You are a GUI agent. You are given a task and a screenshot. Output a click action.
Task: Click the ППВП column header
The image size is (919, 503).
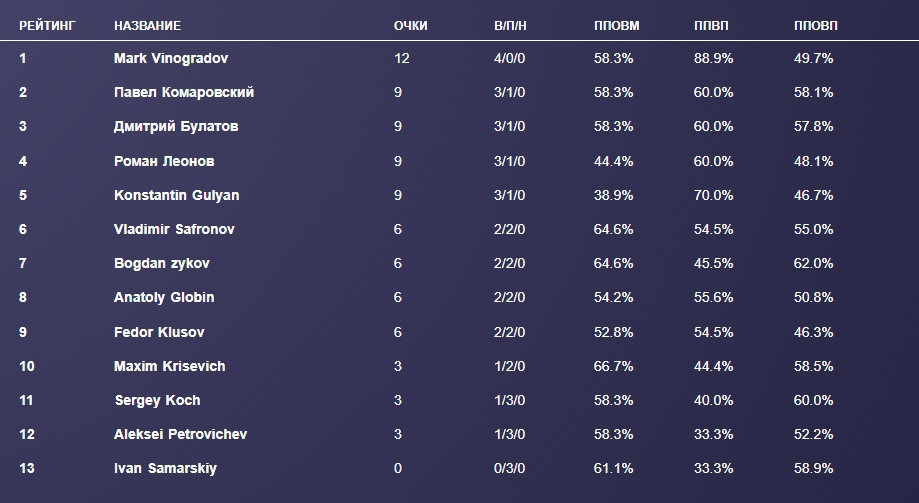pos(712,25)
